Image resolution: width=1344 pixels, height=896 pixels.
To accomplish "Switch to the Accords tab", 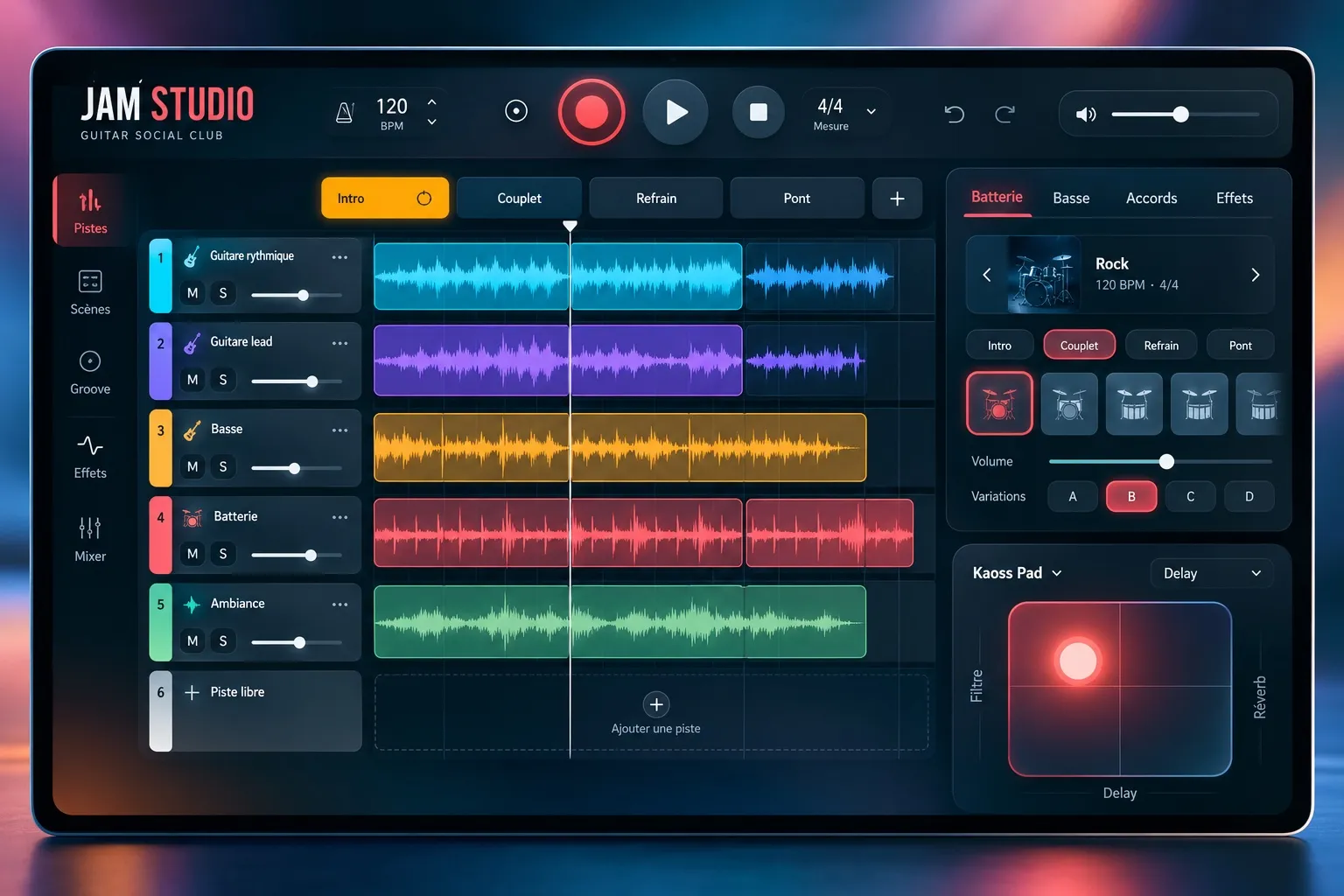I will [1151, 199].
